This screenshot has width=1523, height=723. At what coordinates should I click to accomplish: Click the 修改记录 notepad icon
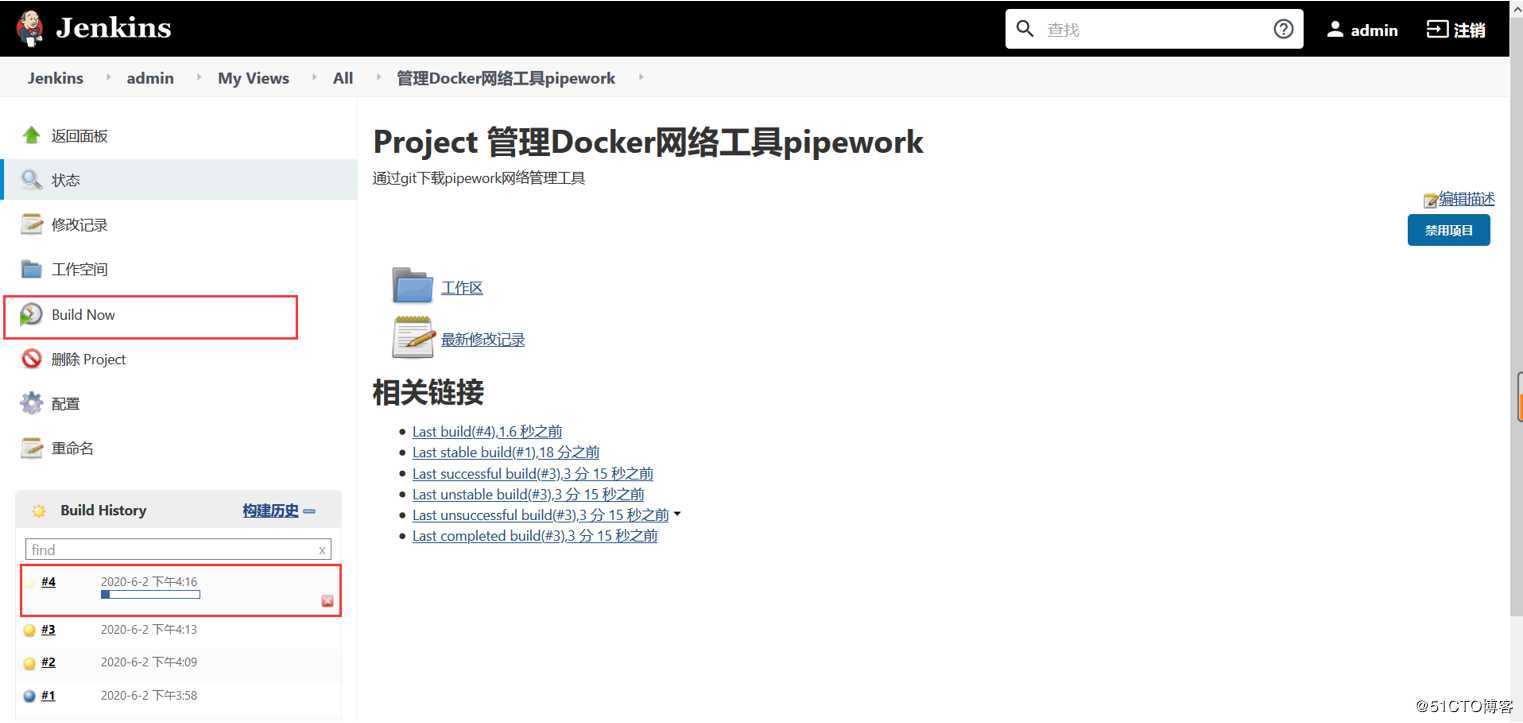point(32,224)
